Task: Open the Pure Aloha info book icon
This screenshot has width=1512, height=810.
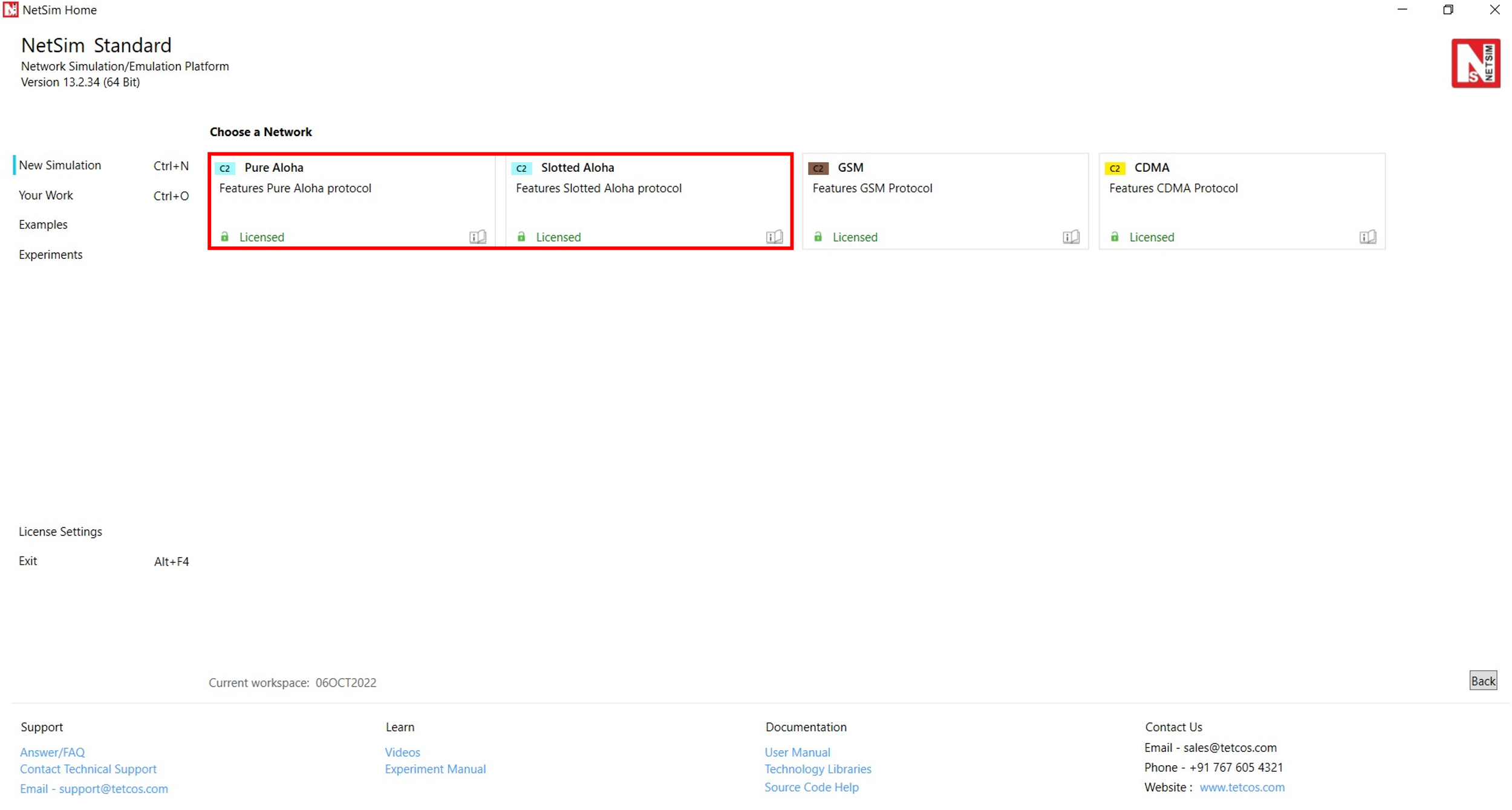Action: tap(477, 237)
